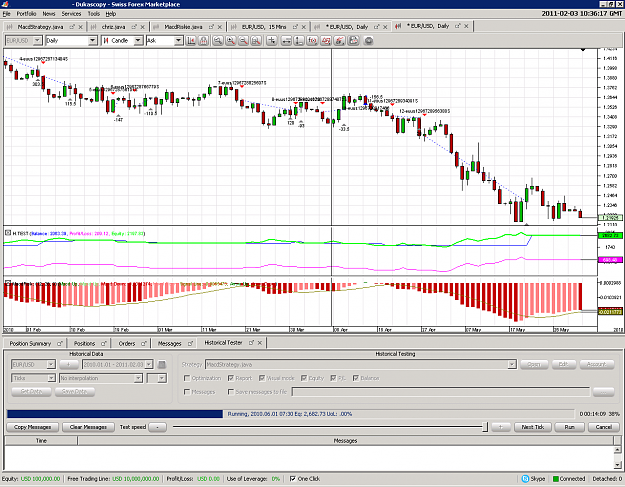The image size is (625, 487).
Task: Click the Next Tick button
Action: pos(533,427)
